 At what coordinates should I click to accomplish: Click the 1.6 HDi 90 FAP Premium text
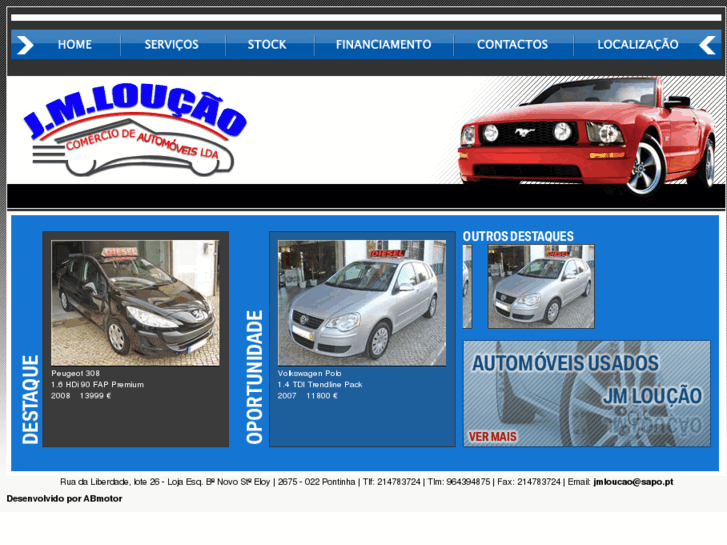[97, 385]
